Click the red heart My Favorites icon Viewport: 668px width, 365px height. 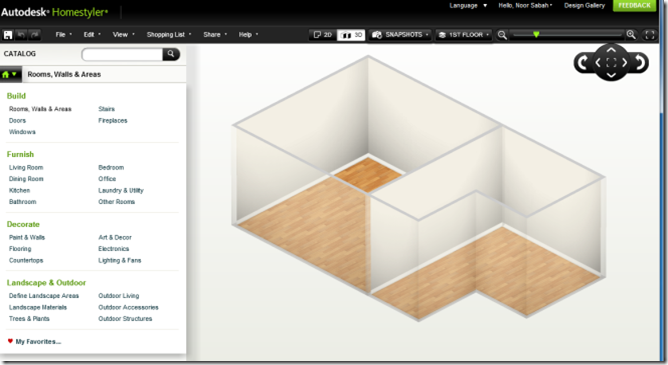point(10,341)
